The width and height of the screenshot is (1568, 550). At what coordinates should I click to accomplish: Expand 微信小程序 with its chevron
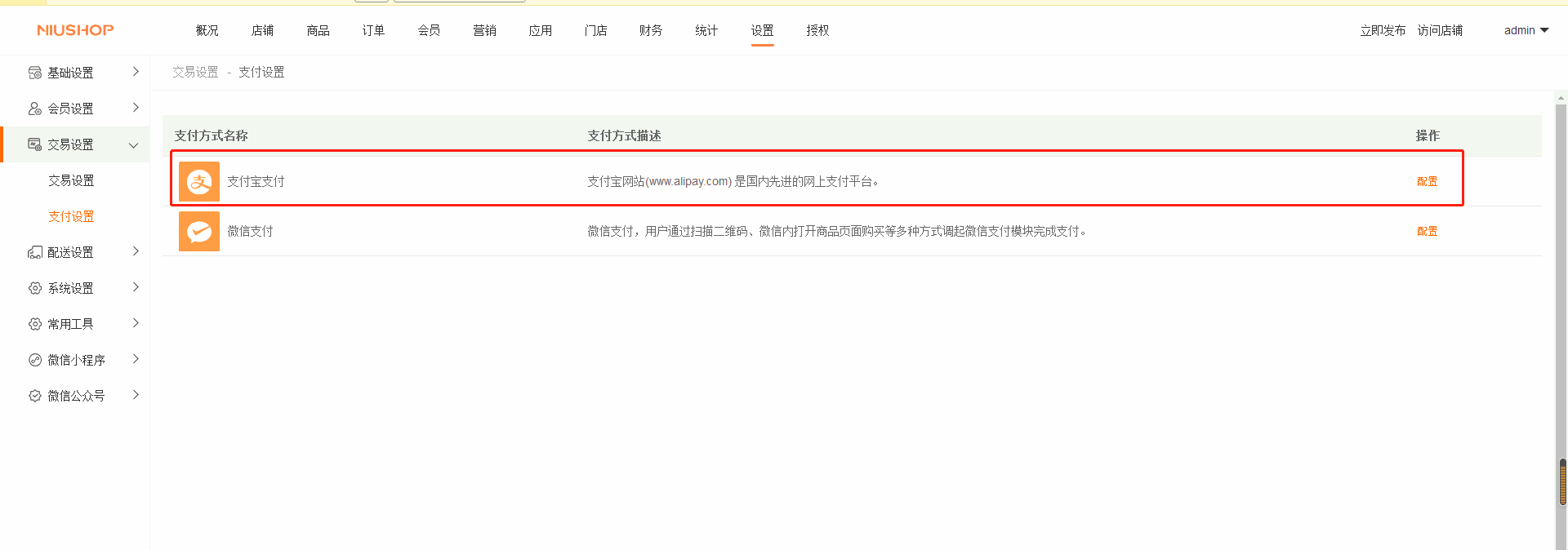point(136,359)
